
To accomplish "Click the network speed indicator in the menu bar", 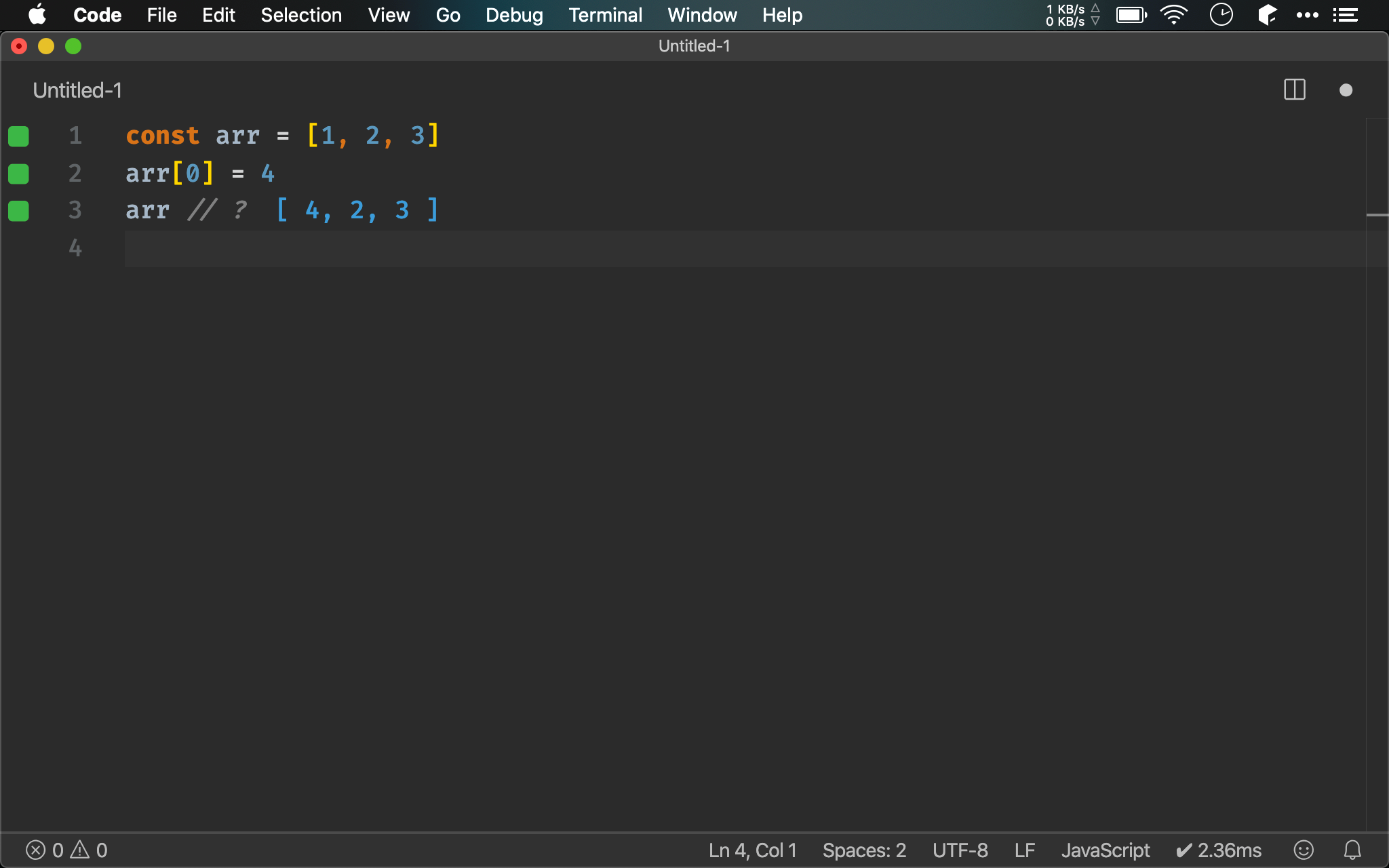I will 1072,15.
